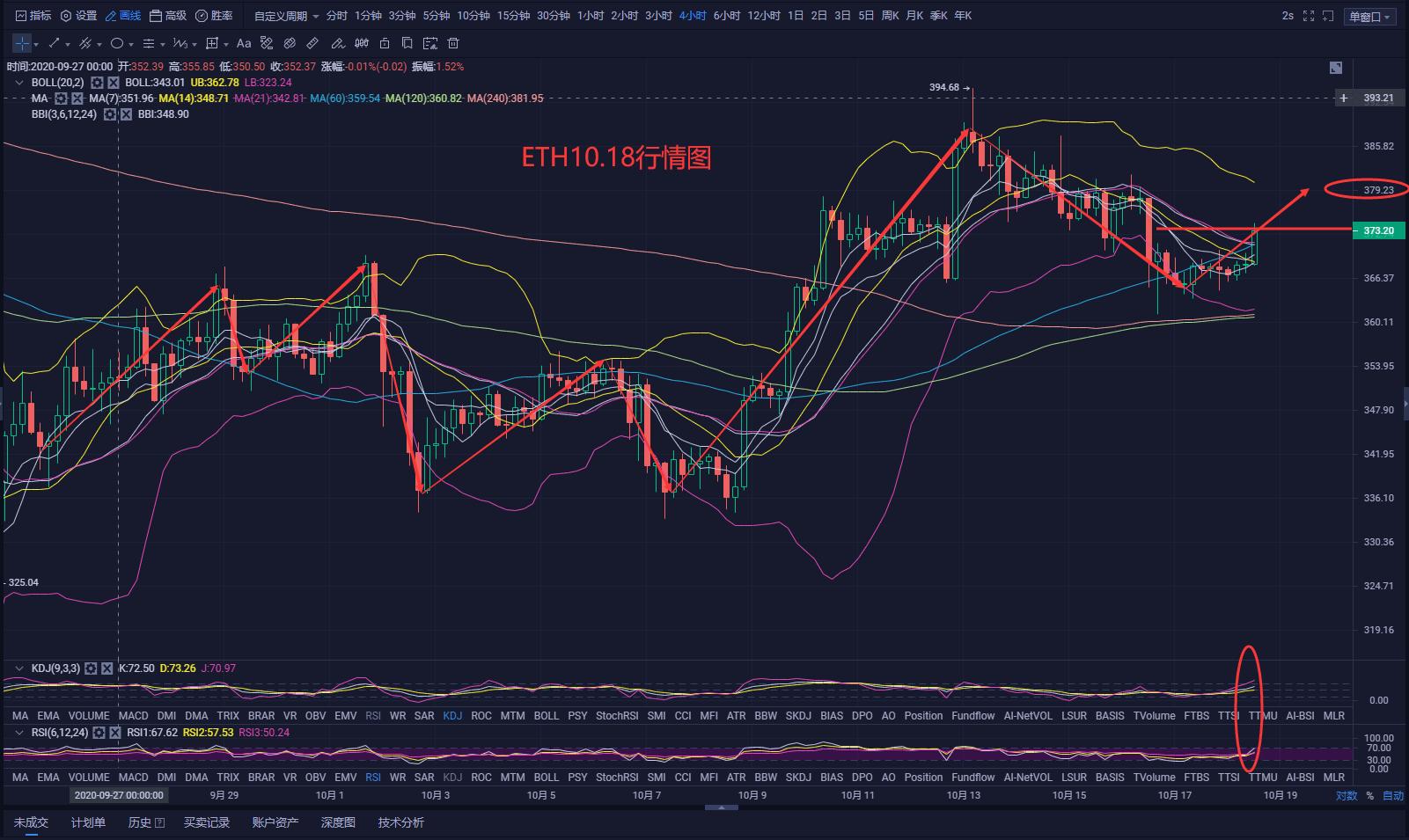This screenshot has width=1409, height=840.
Task: Enable auto scale 自动
Action: point(1393,795)
